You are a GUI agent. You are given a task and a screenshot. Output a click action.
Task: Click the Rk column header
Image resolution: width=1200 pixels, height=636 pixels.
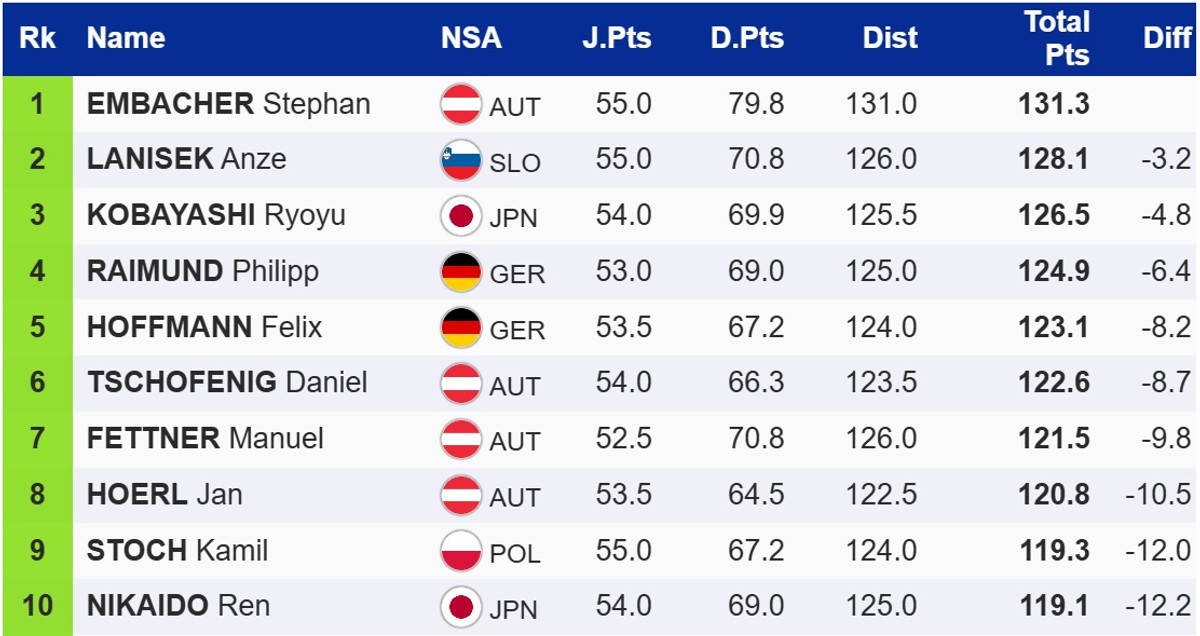pos(38,39)
